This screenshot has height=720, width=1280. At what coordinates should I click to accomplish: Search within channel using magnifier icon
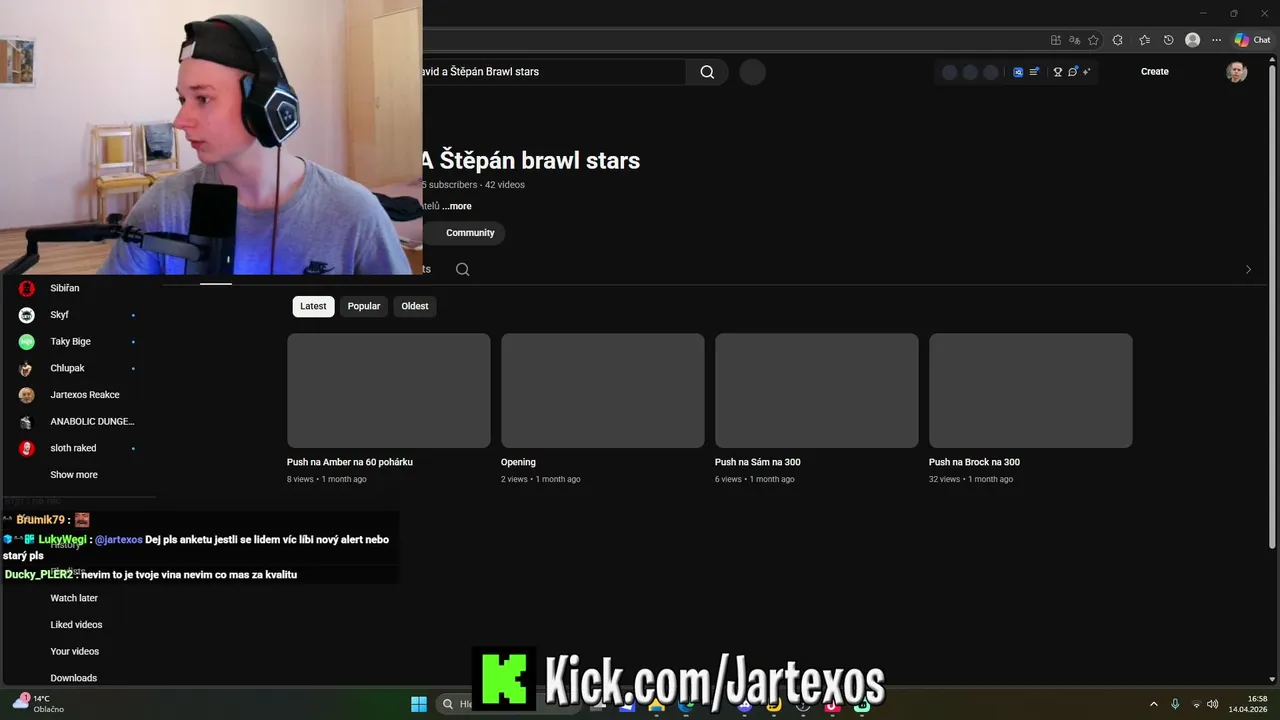[462, 269]
